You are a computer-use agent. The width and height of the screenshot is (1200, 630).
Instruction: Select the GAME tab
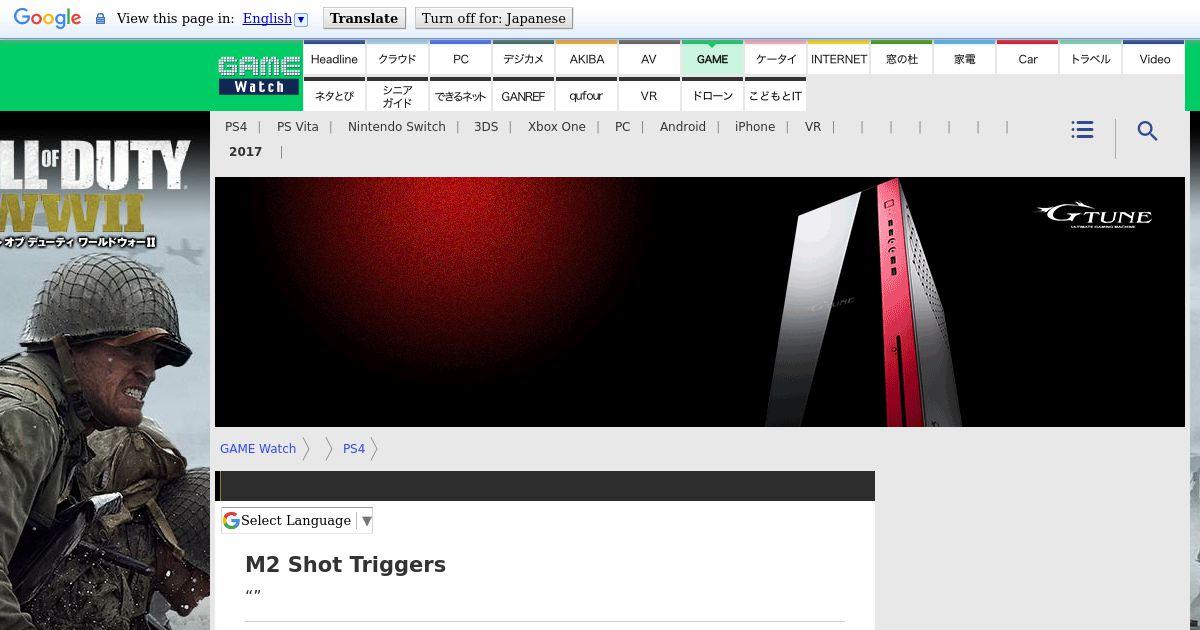click(712, 58)
